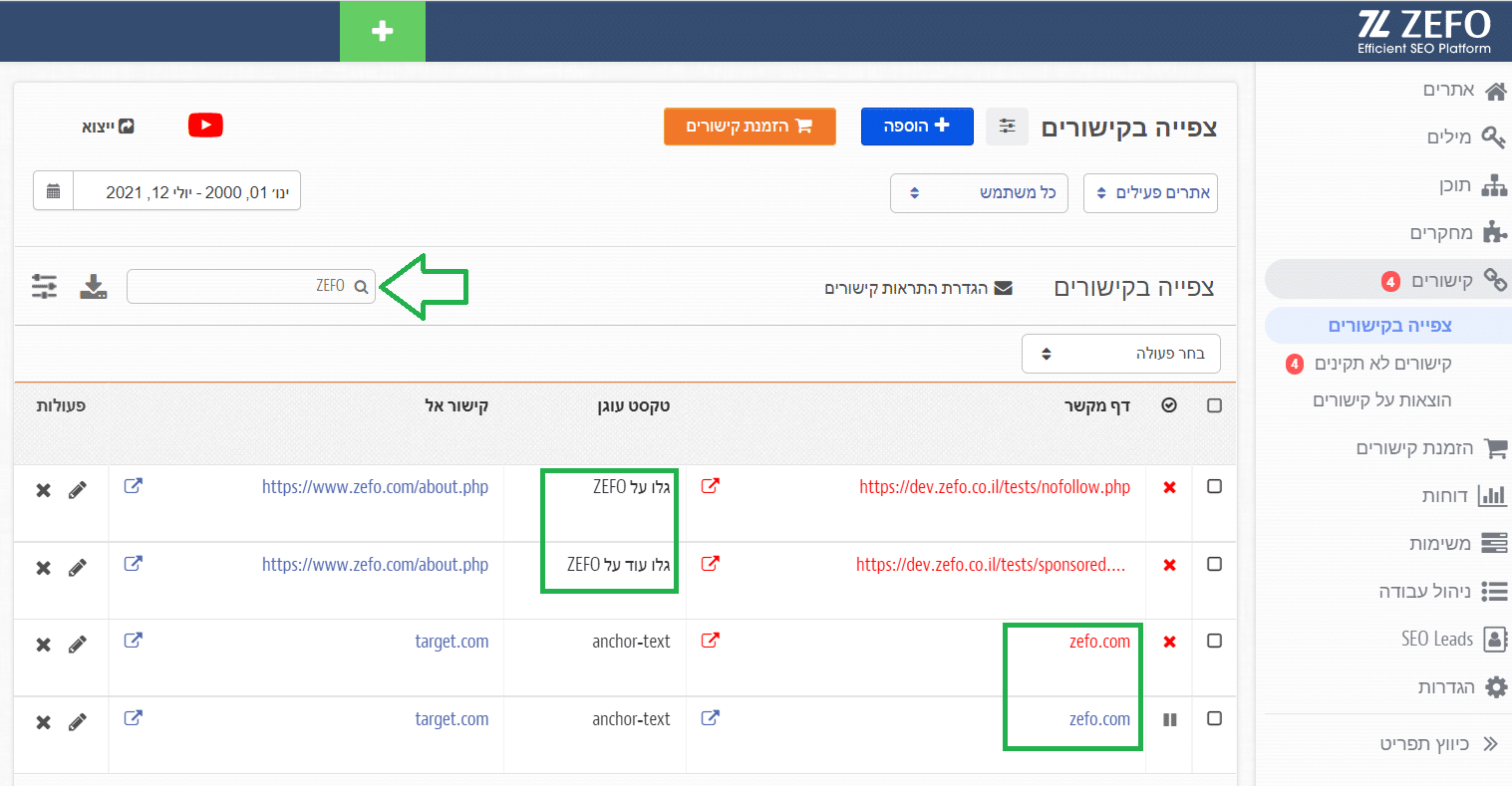Open the כל משתמש user dropdown

(x=979, y=193)
